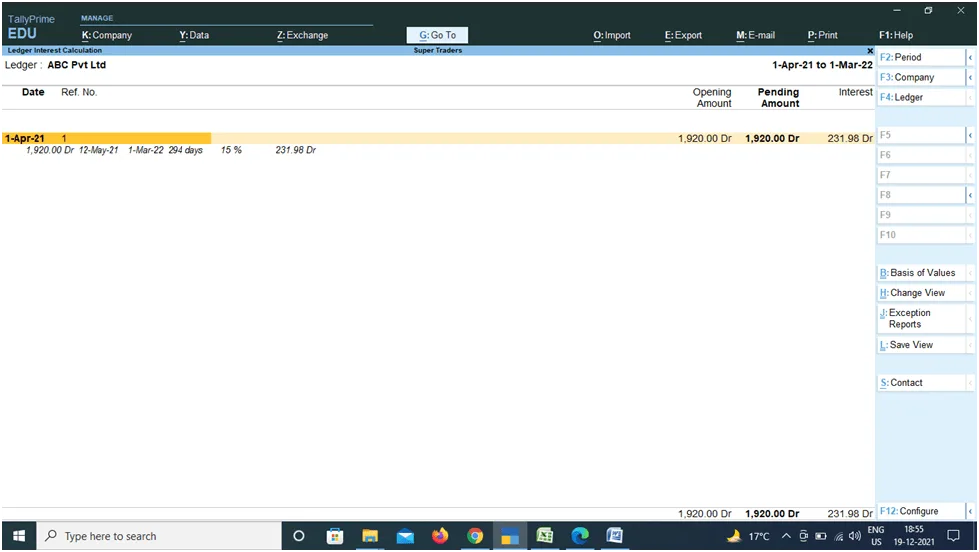Close the Ledger Interest Calculation report
Viewport: 979px width, 552px height.
tap(870, 50)
